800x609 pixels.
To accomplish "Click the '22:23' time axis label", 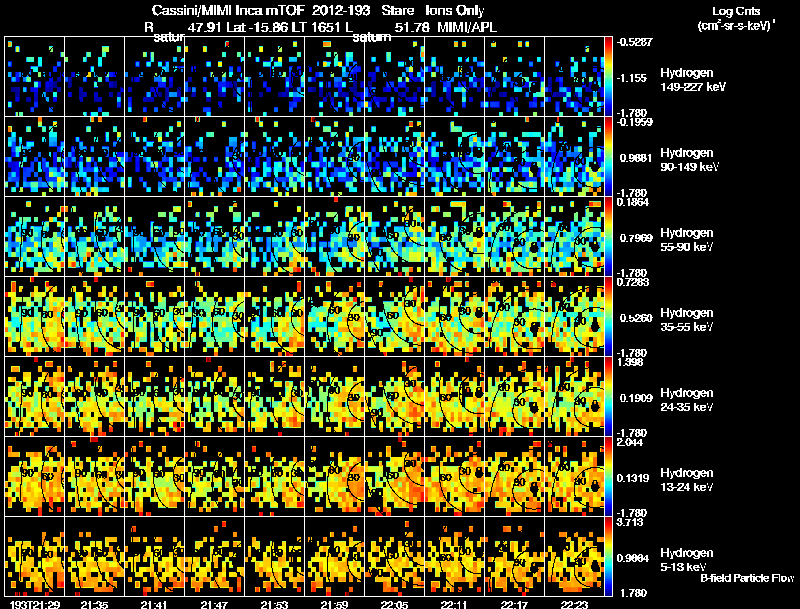I will tap(574, 604).
